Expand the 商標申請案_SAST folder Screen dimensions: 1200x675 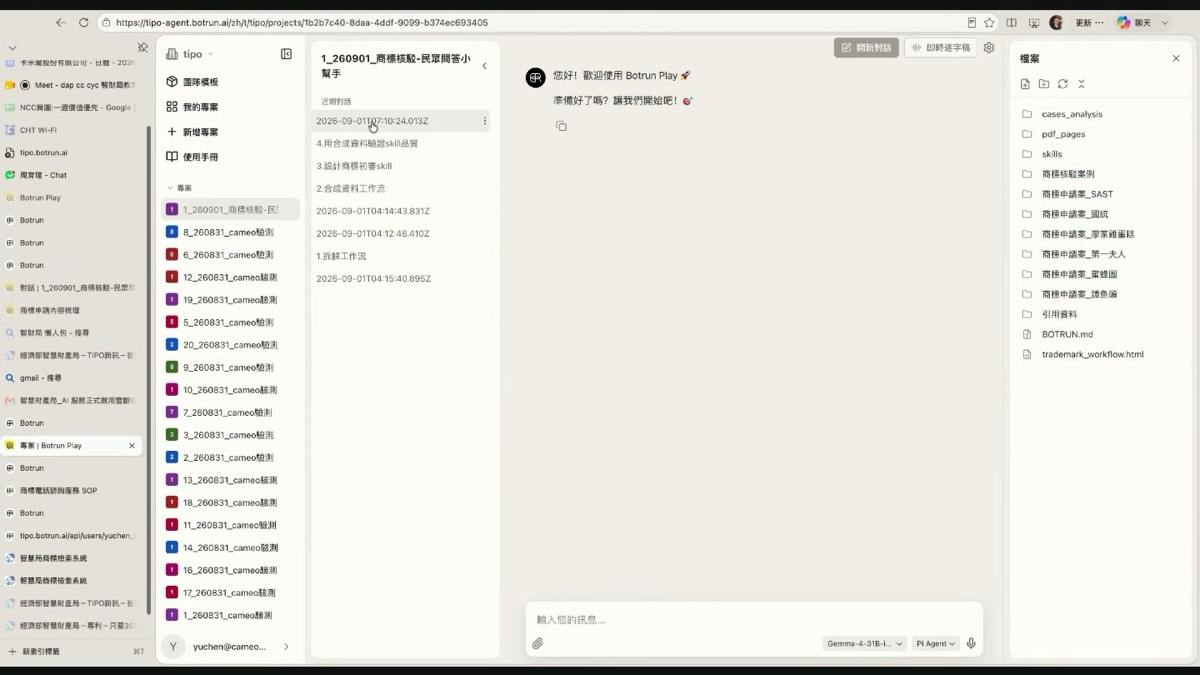pos(1076,194)
